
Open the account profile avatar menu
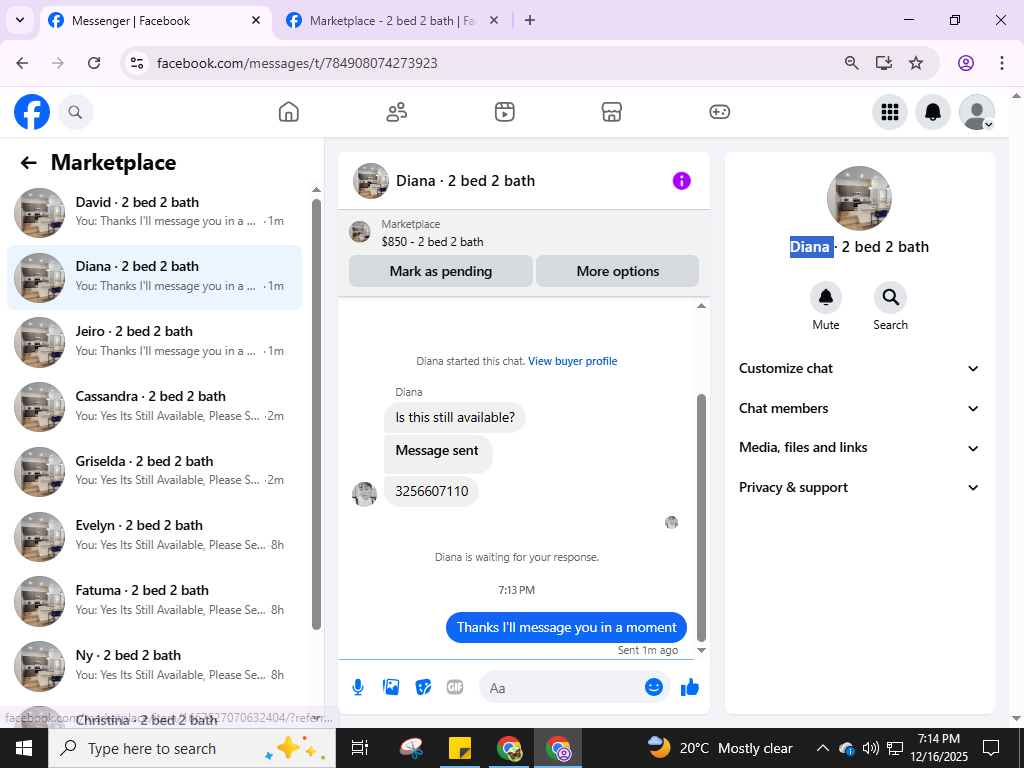coord(976,112)
